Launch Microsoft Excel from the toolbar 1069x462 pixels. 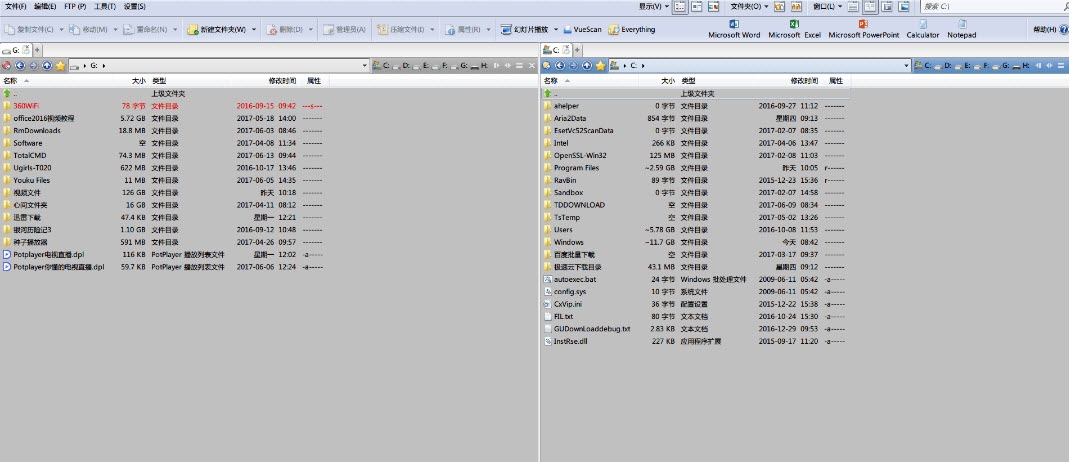click(x=794, y=29)
